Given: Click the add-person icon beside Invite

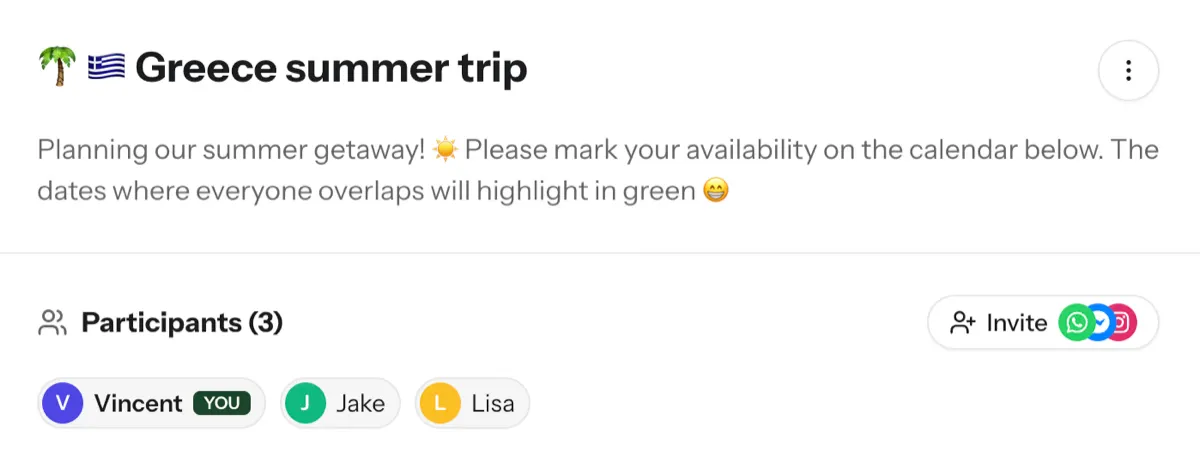Looking at the screenshot, I should click(x=963, y=323).
